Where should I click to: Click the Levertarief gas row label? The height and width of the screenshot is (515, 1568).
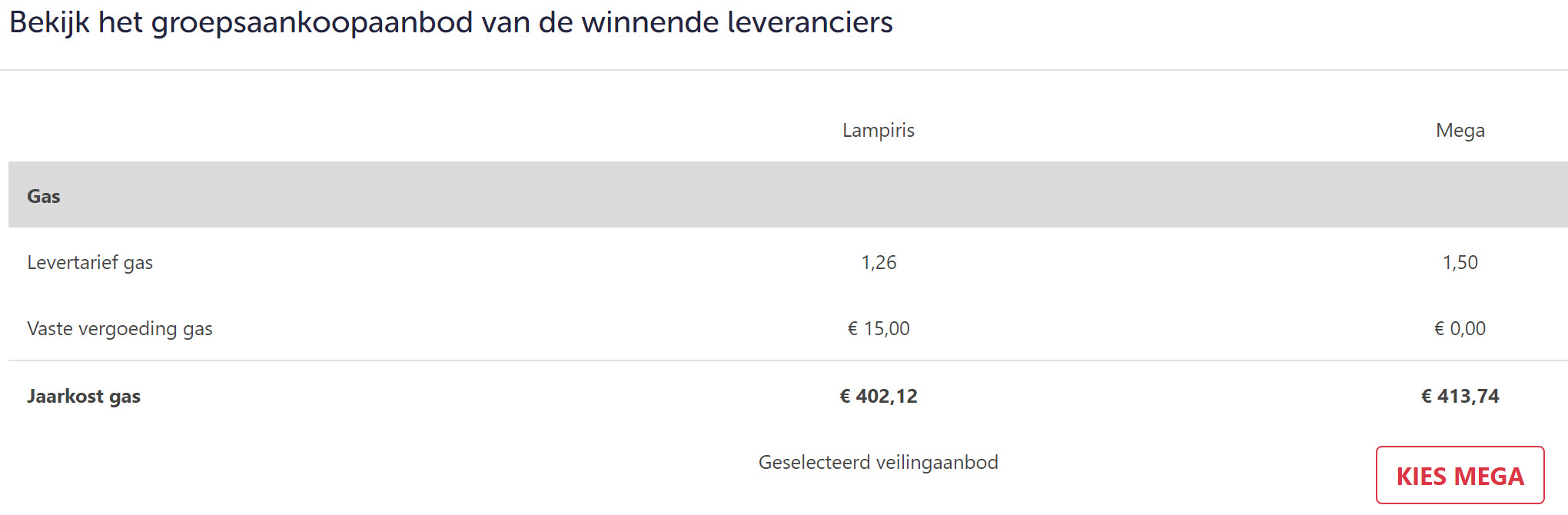tap(90, 262)
